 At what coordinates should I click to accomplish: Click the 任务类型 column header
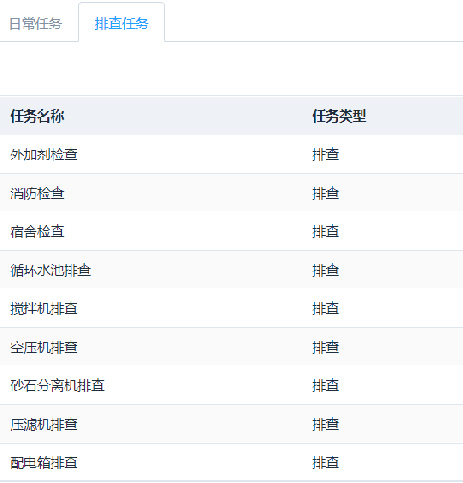(x=339, y=116)
